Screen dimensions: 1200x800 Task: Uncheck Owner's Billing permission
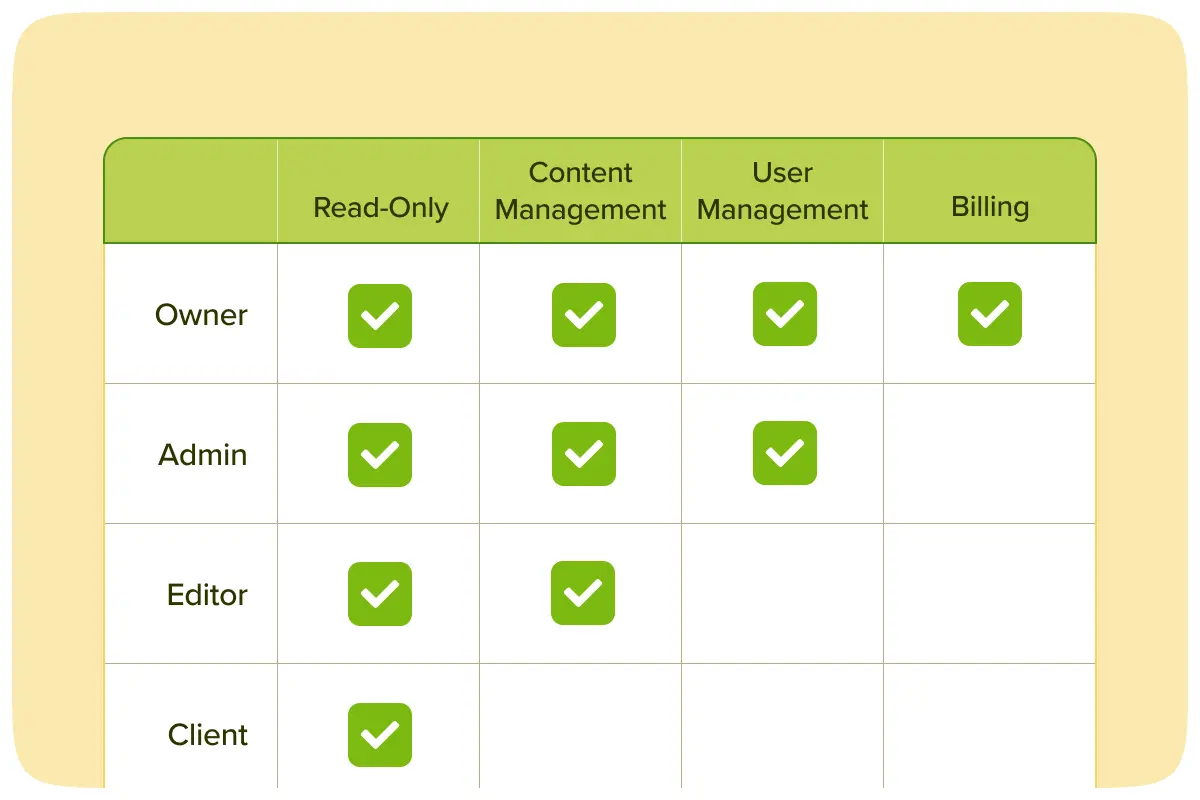(990, 314)
